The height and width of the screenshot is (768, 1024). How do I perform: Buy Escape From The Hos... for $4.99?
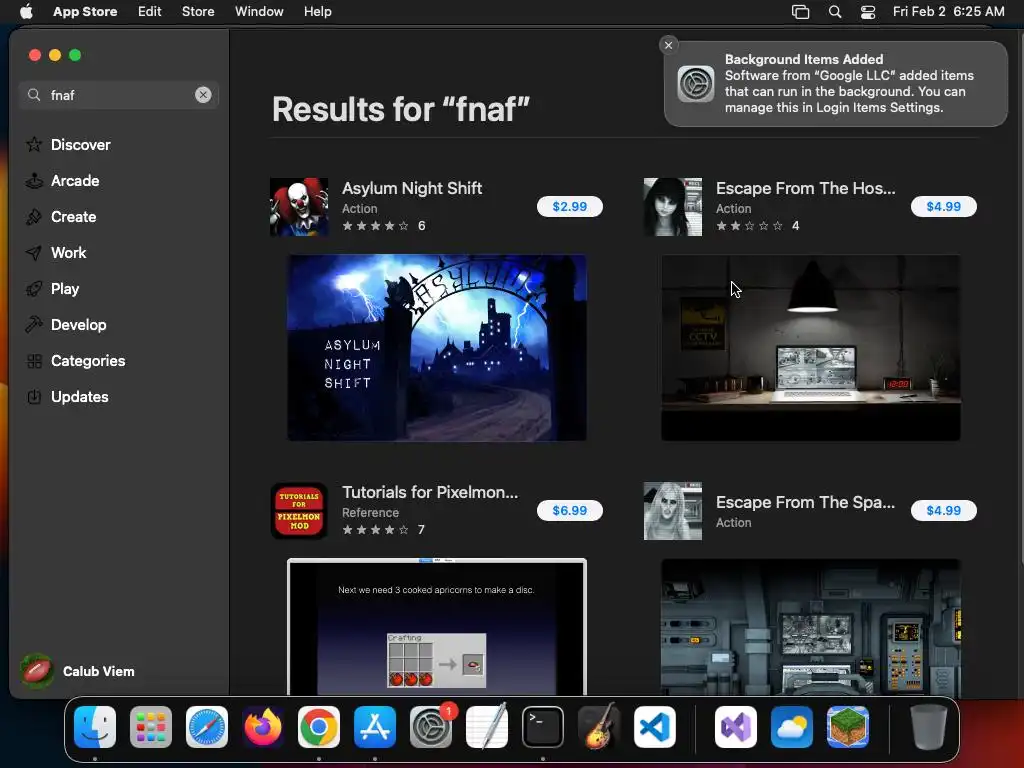(944, 206)
